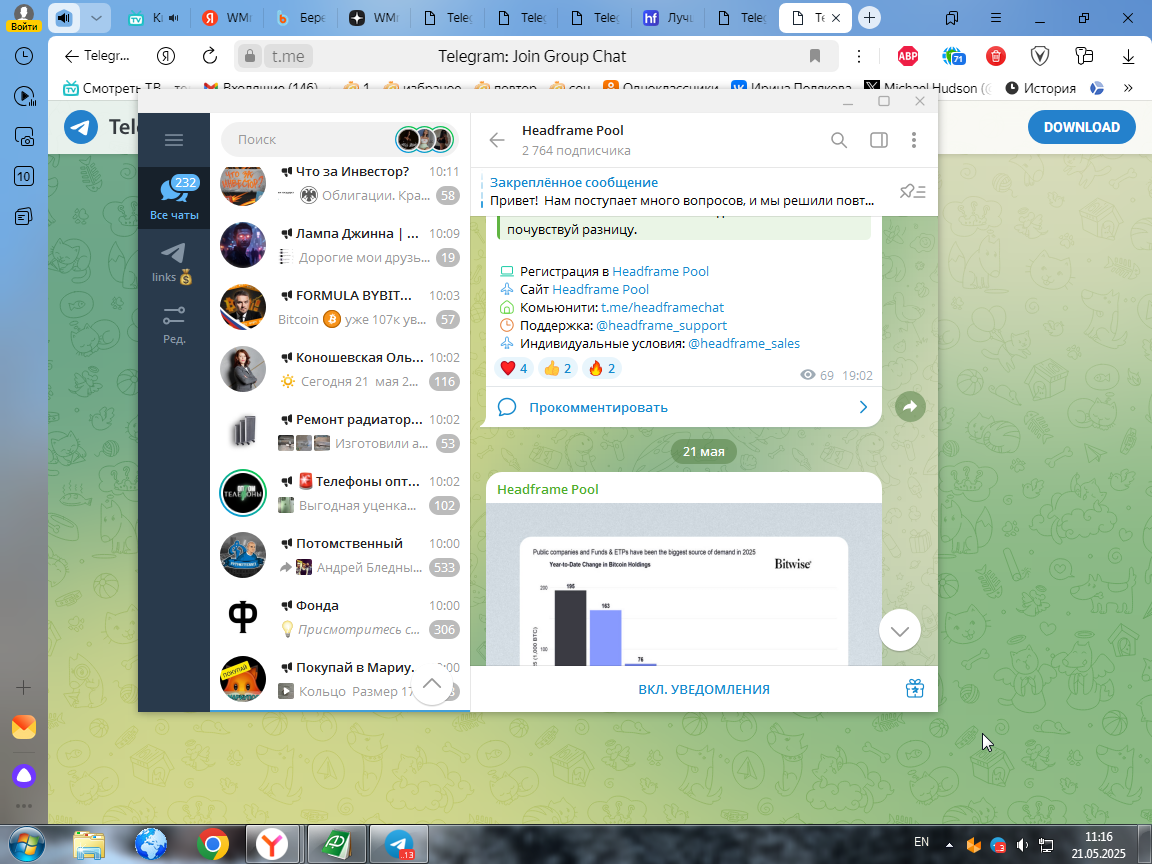Open the chat three-dots options menu
Viewport: 1152px width, 864px height.
[x=914, y=140]
